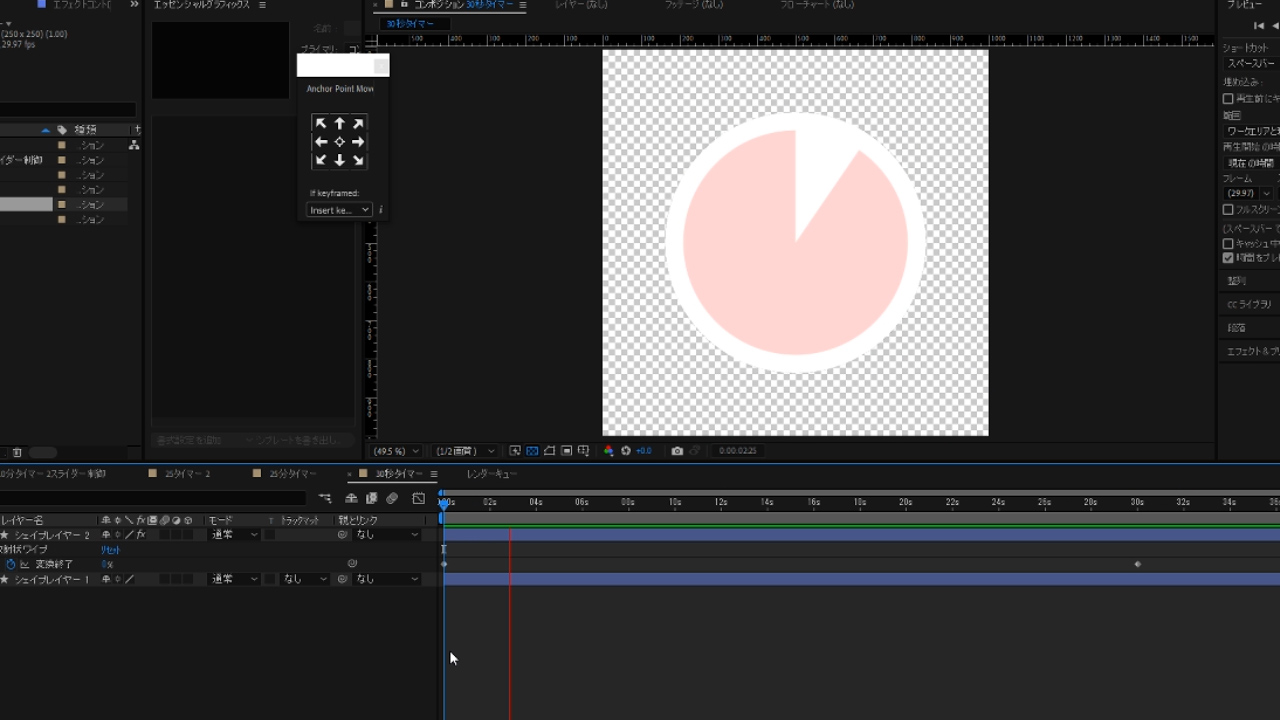Uncheck the checked checkbox in Preview panel
This screenshot has width=1280, height=720.
click(1228, 257)
